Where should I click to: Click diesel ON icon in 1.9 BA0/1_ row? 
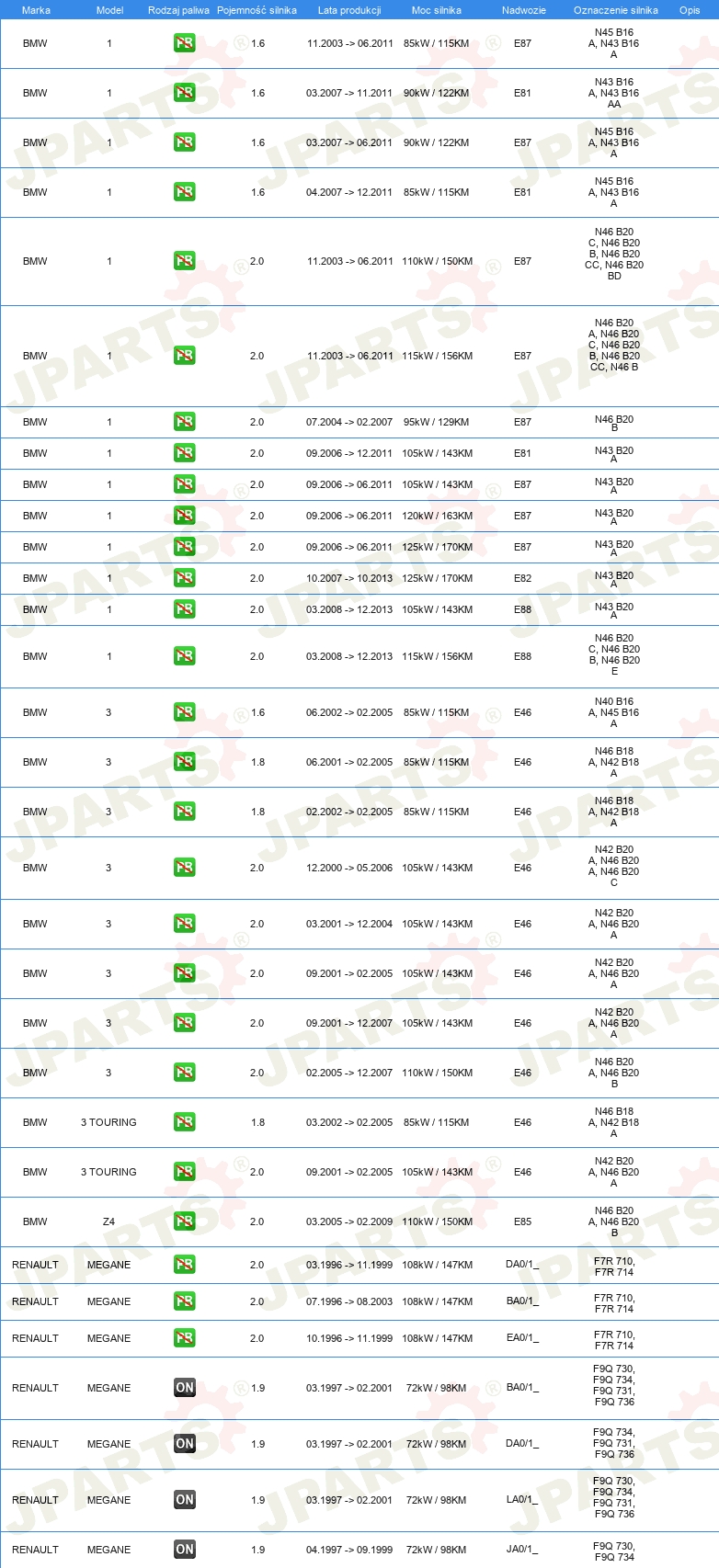pos(185,1388)
